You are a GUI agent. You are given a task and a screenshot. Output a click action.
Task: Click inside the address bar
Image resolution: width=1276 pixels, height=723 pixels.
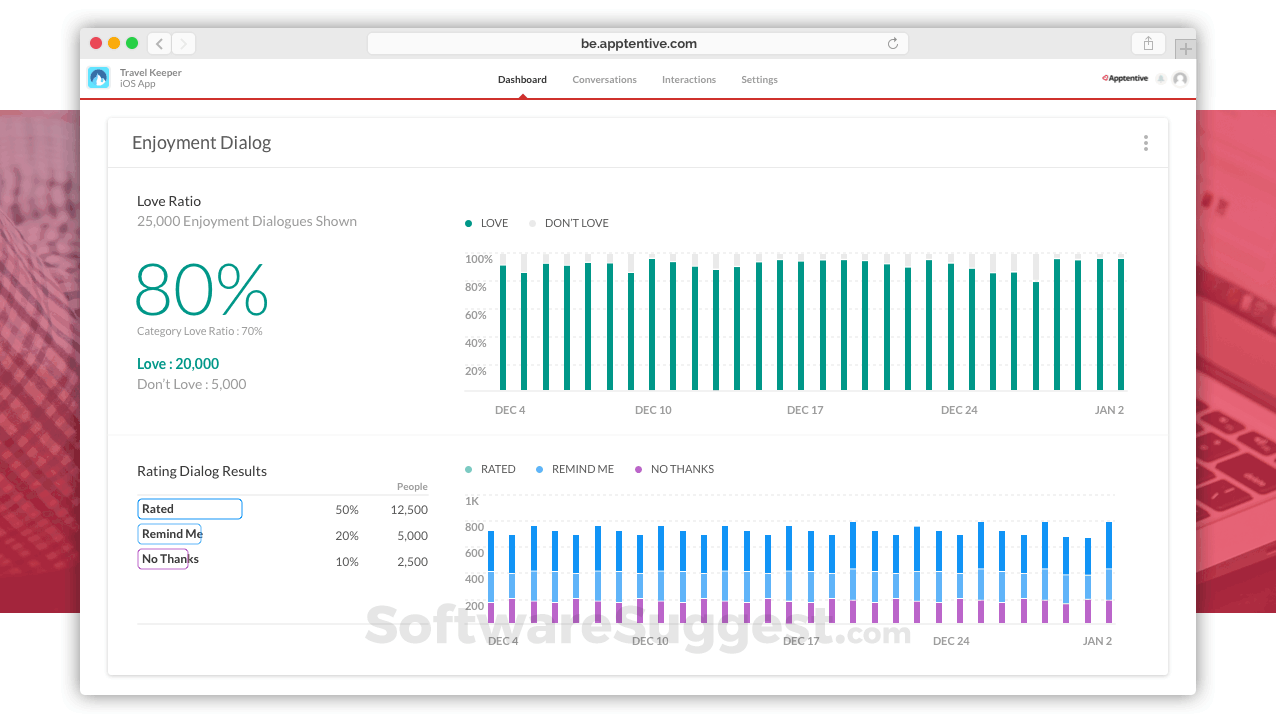(x=638, y=43)
